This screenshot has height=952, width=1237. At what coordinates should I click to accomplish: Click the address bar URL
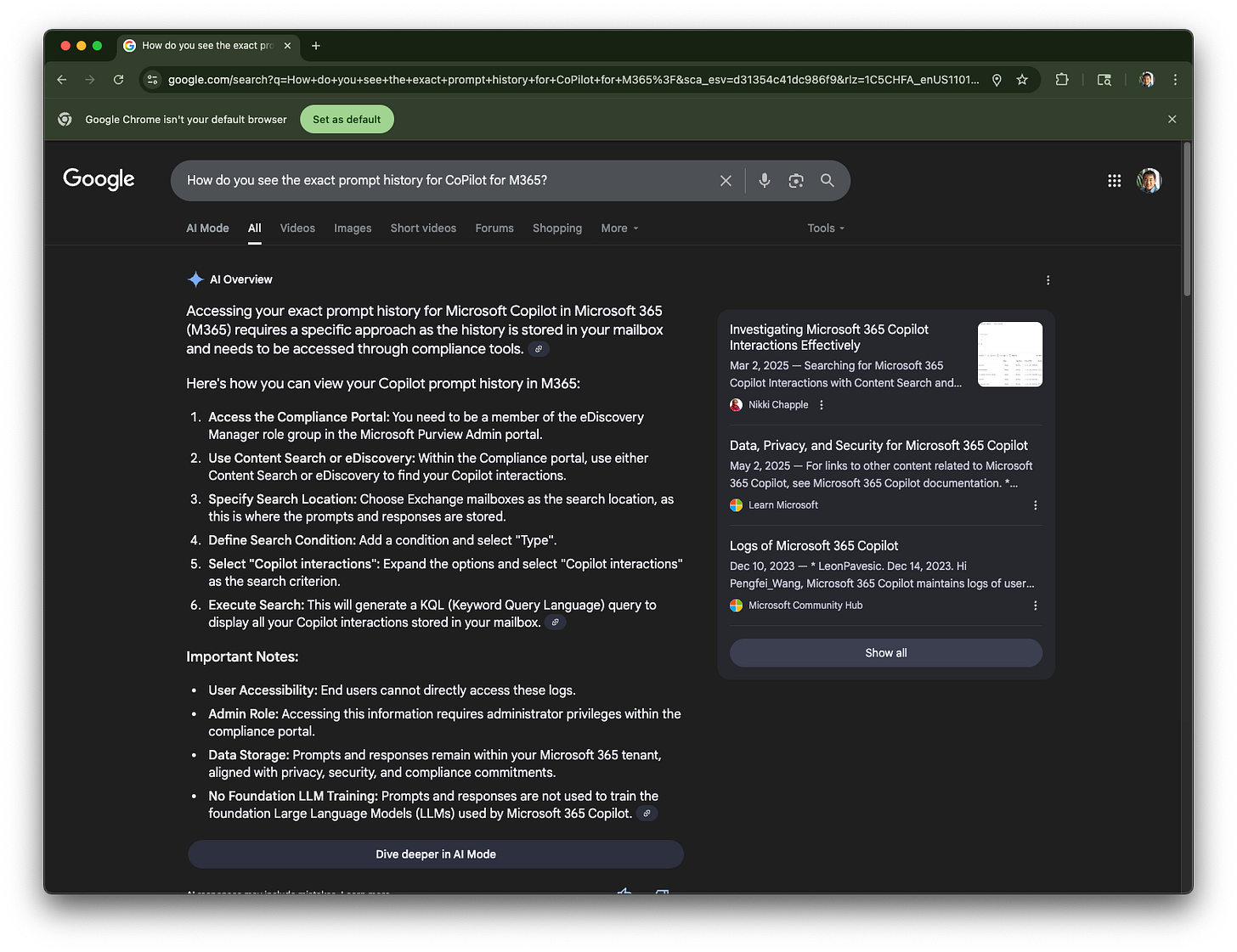573,80
